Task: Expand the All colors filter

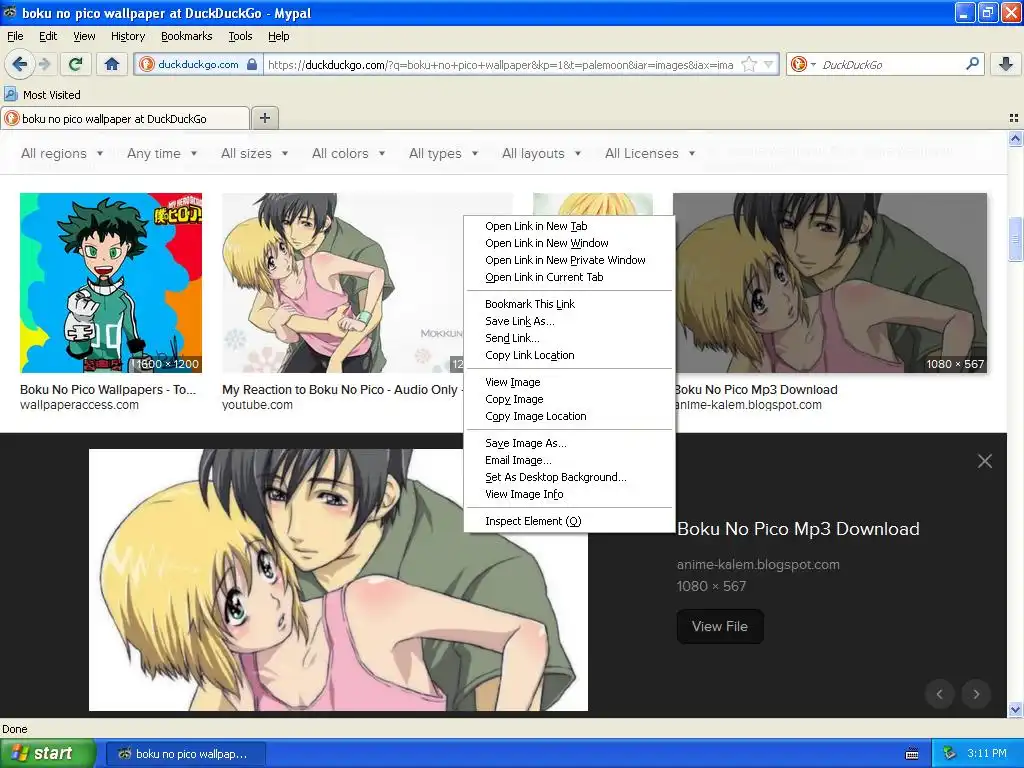Action: click(348, 153)
